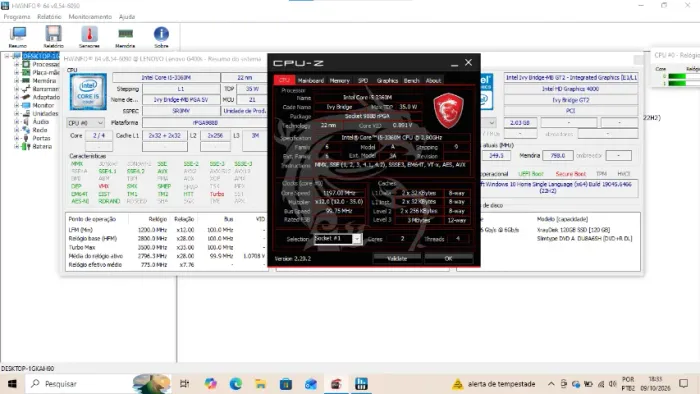Click the Intel Core i5-3360M name field

pos(166,78)
